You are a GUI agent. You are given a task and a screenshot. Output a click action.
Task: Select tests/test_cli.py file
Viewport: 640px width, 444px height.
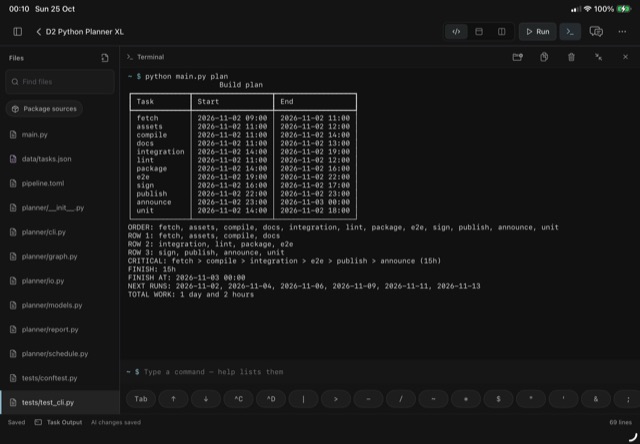pyautogui.click(x=60, y=402)
